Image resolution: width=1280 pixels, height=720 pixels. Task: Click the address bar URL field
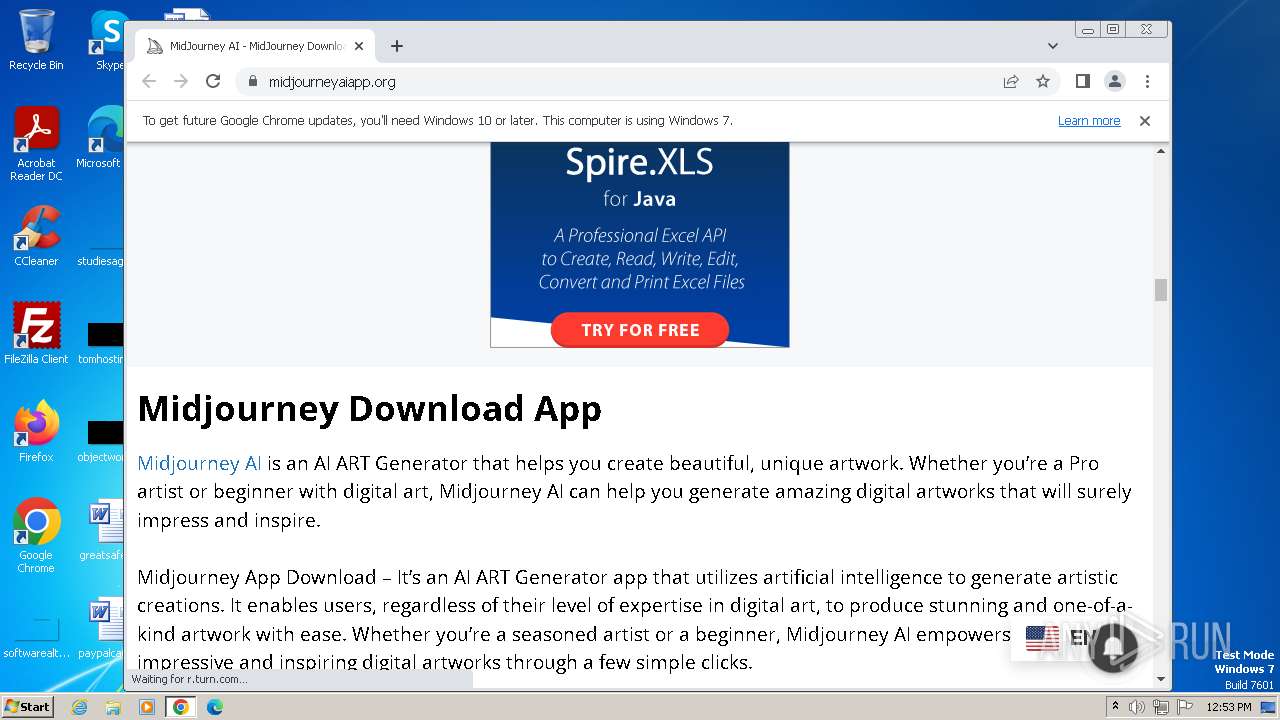pos(630,82)
